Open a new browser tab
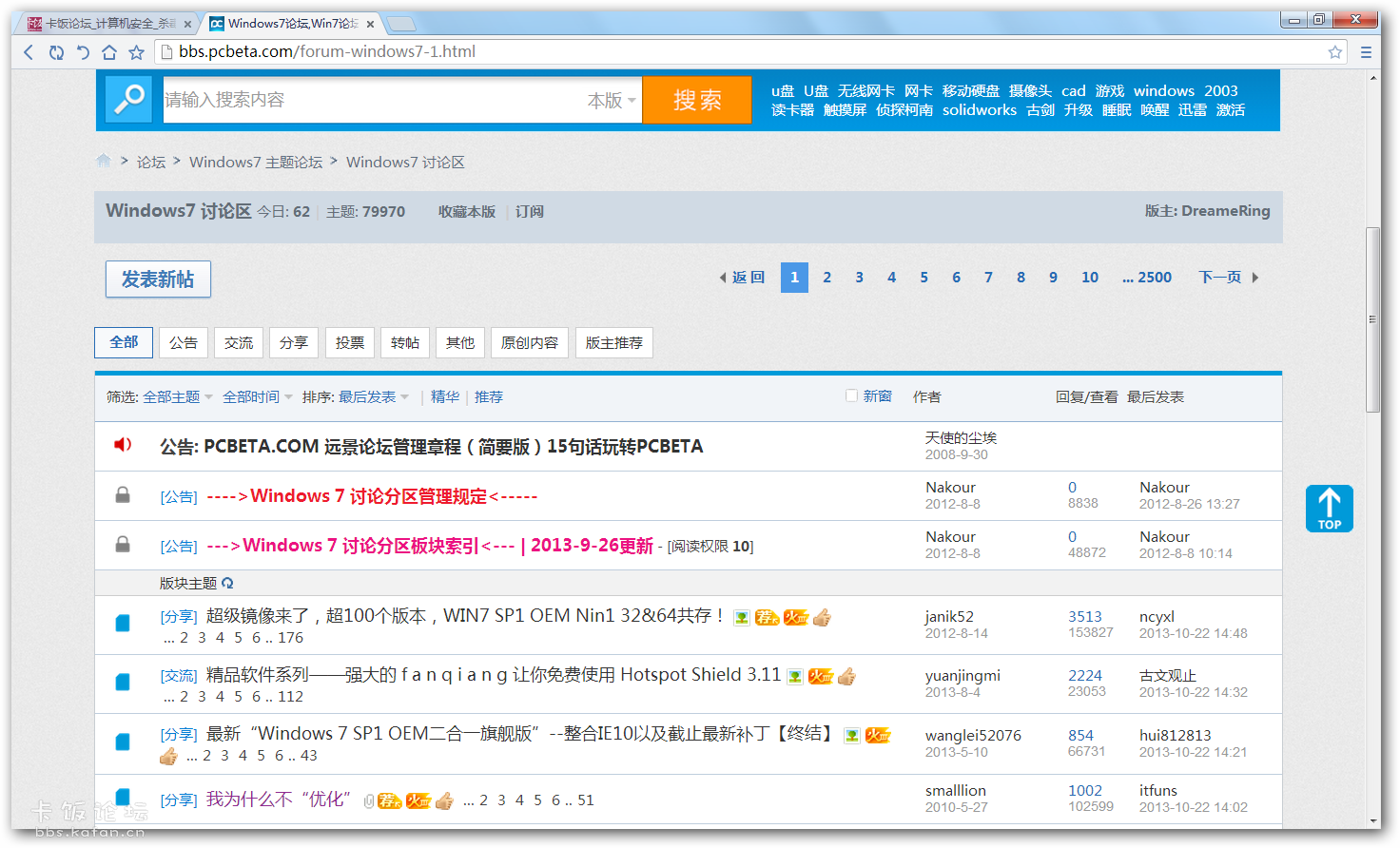The width and height of the screenshot is (1400, 848). [401, 24]
